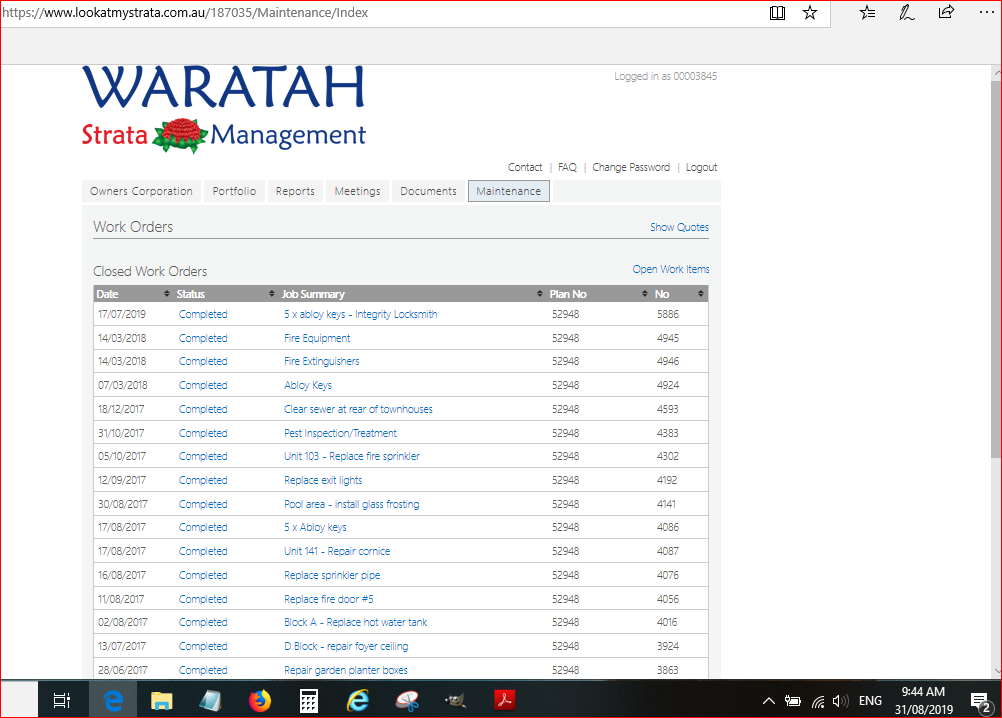Open the Action Center notifications icon
Screen dimensions: 1002x718
click(981, 702)
